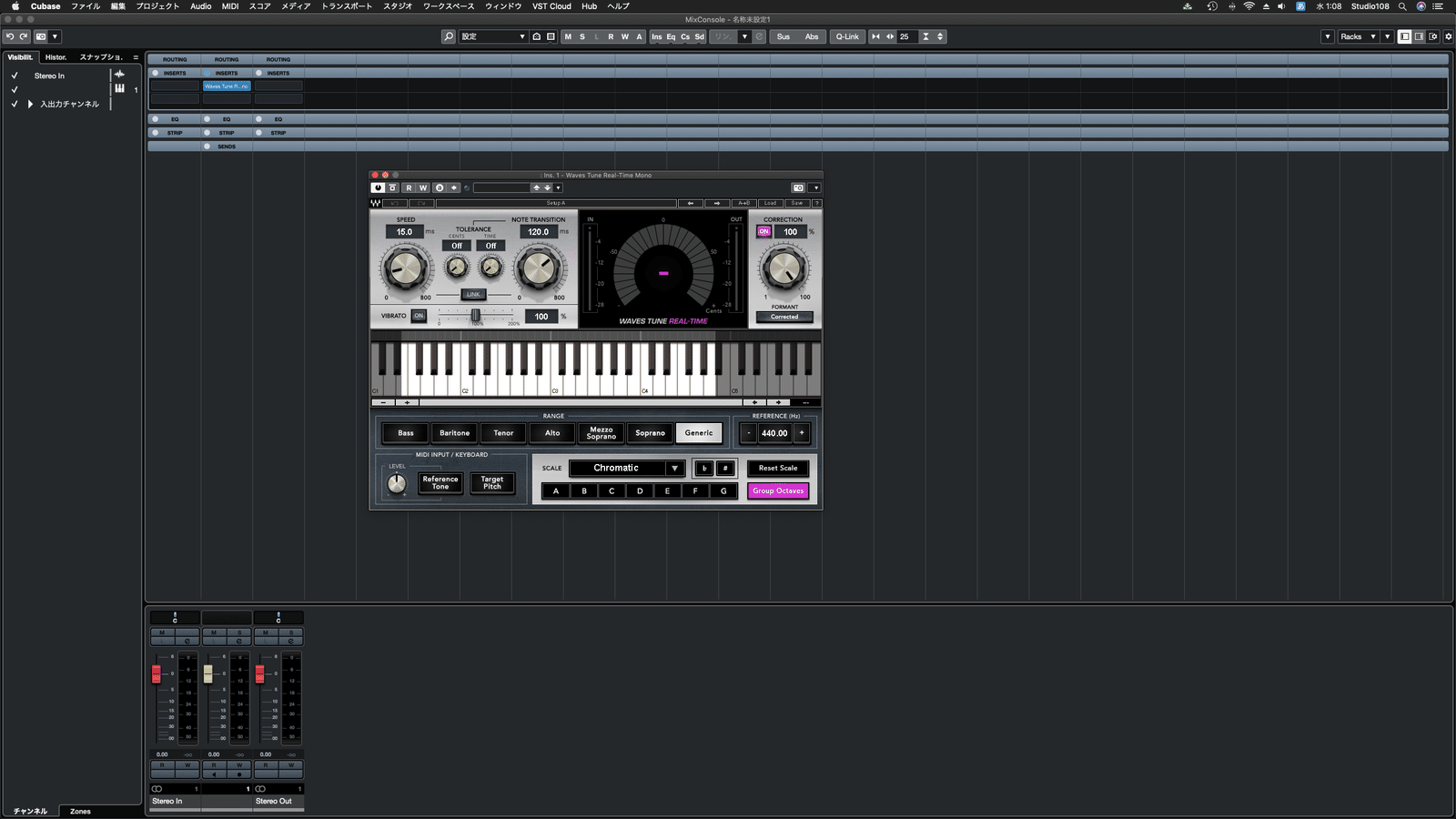Image resolution: width=1456 pixels, height=819 pixels.
Task: Click the SPEED knob
Action: click(405, 268)
